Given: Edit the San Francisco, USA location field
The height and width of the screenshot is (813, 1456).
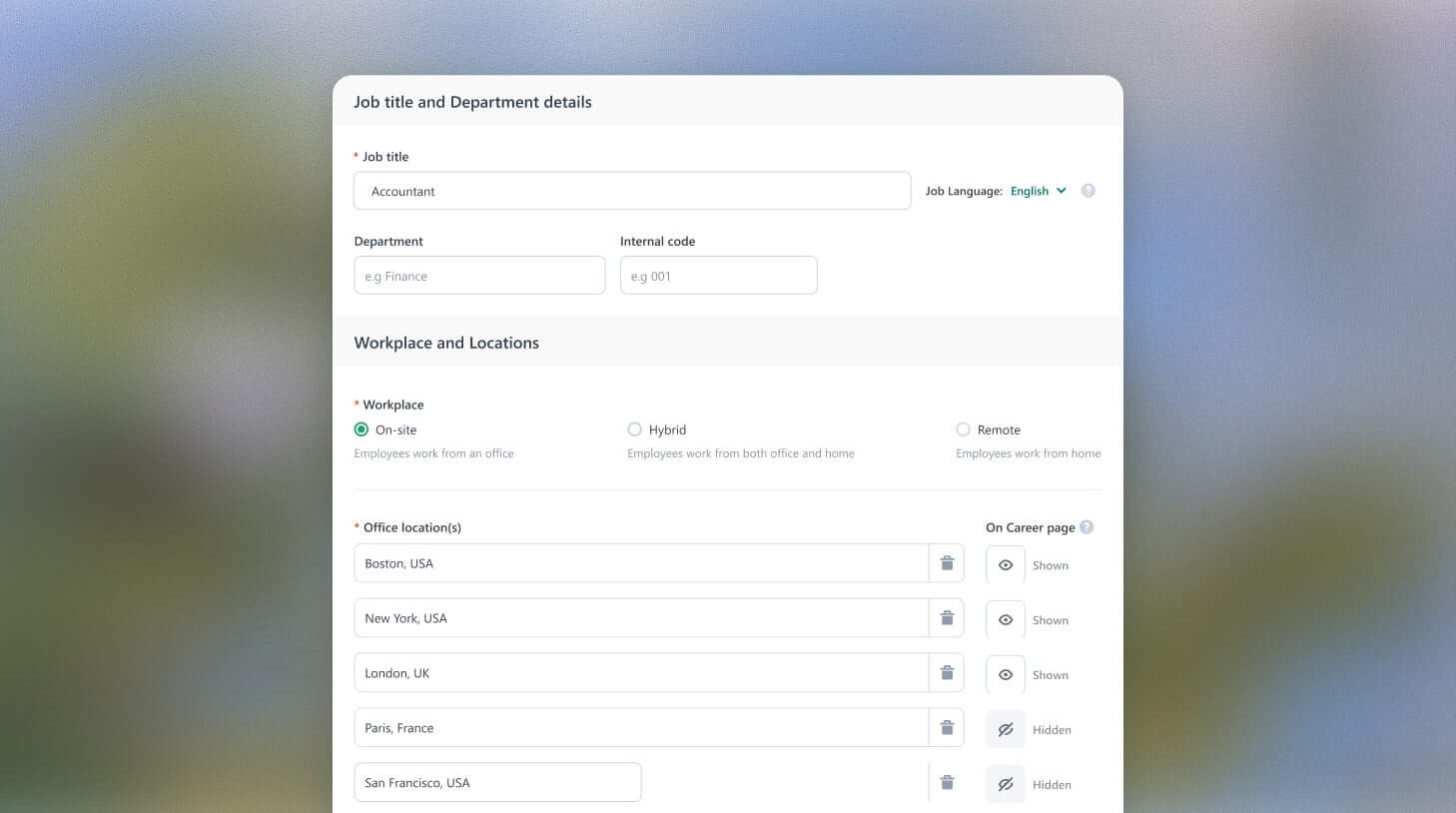Looking at the screenshot, I should [x=497, y=783].
